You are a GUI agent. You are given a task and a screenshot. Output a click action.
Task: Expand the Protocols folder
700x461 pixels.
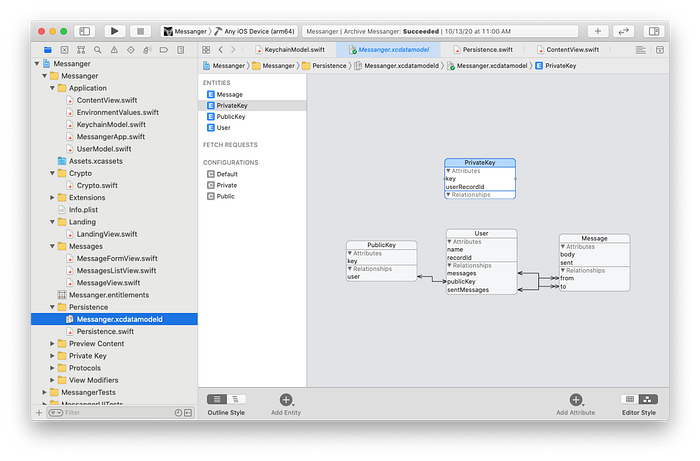pos(52,368)
